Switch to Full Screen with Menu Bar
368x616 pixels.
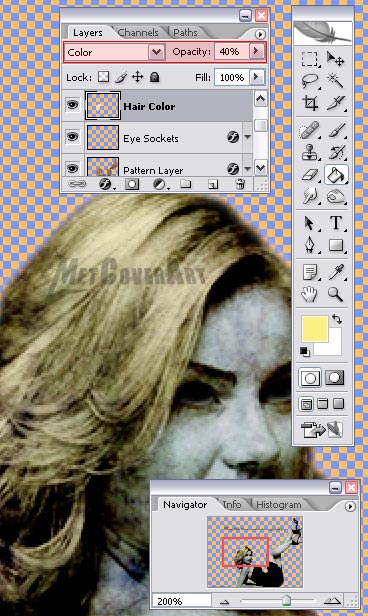[x=322, y=404]
